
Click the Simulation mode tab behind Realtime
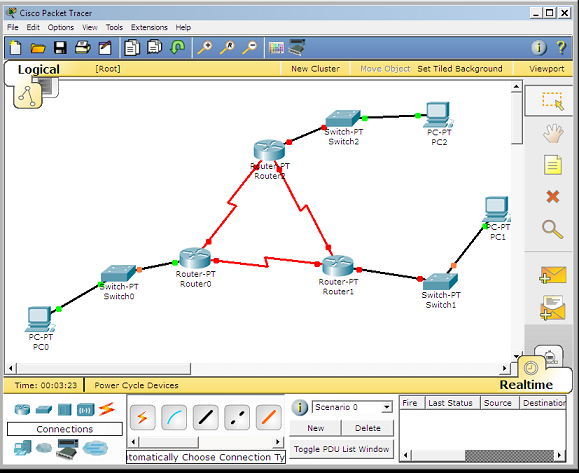[x=549, y=355]
